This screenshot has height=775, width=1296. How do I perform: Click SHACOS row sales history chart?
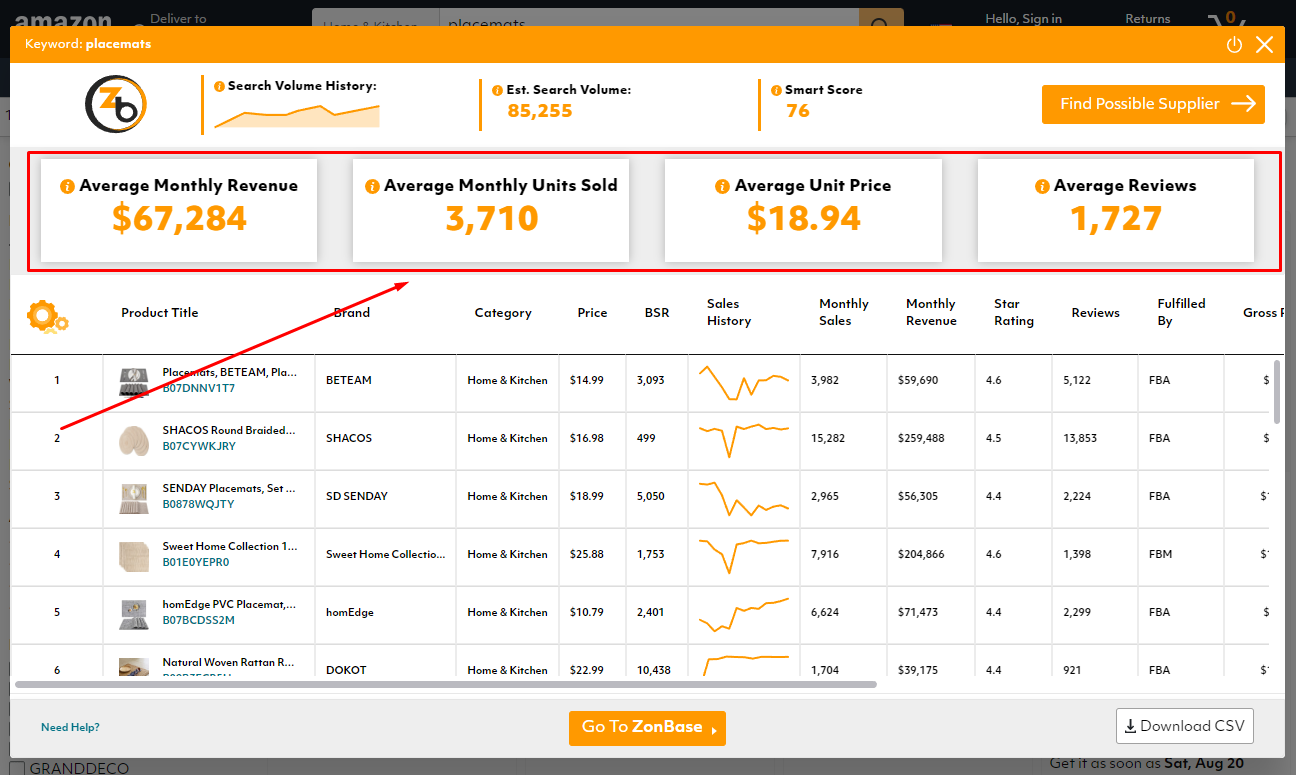[744, 439]
